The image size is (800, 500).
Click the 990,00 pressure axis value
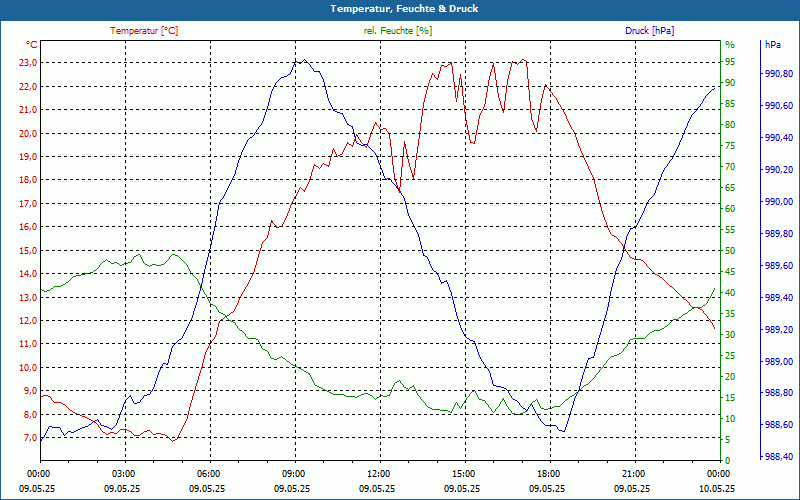(x=779, y=202)
